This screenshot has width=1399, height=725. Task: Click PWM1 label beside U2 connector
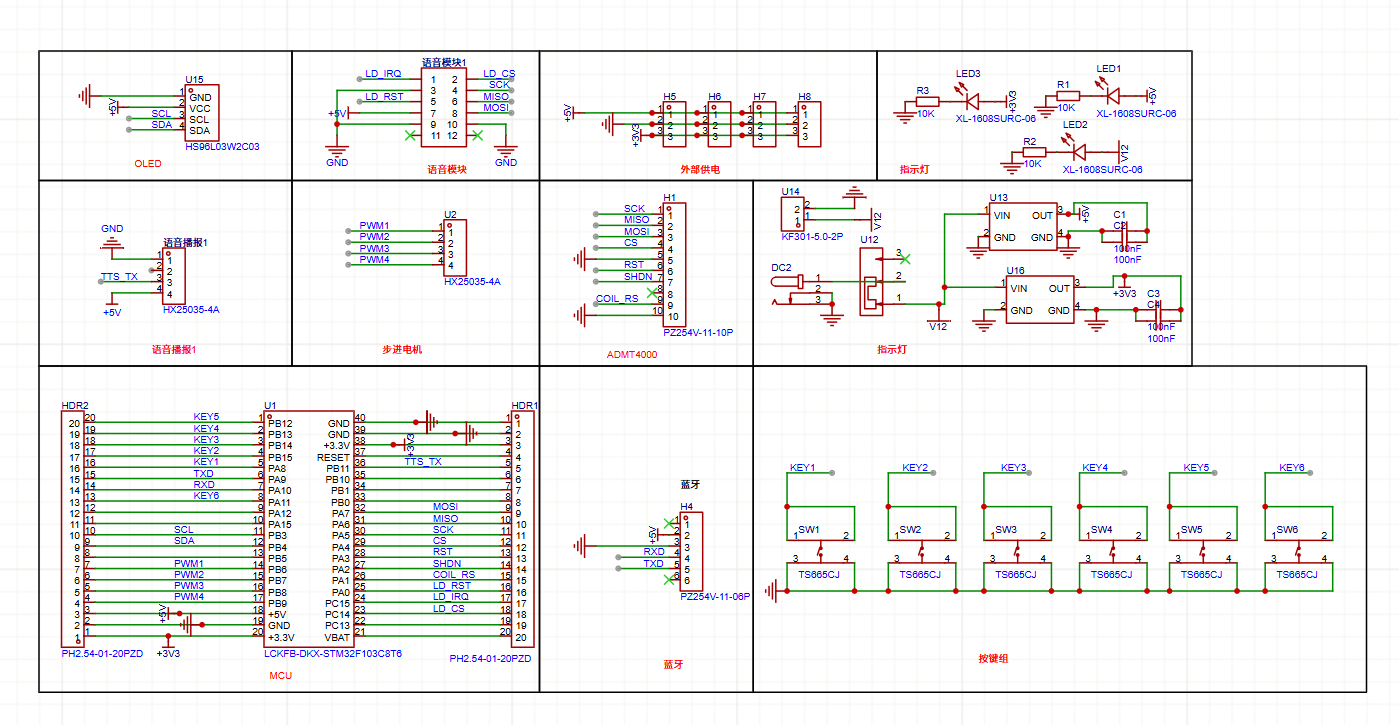375,226
